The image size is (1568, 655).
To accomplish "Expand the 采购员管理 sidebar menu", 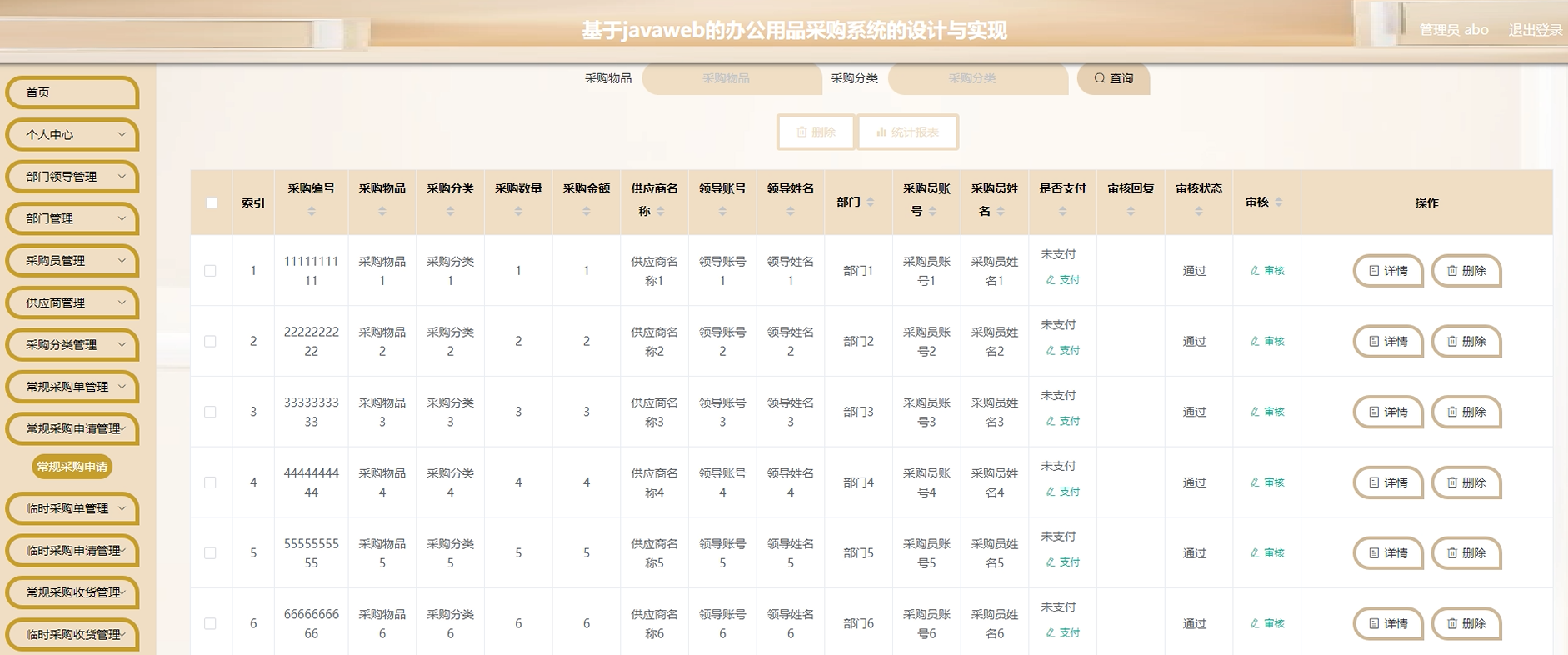I will [72, 261].
